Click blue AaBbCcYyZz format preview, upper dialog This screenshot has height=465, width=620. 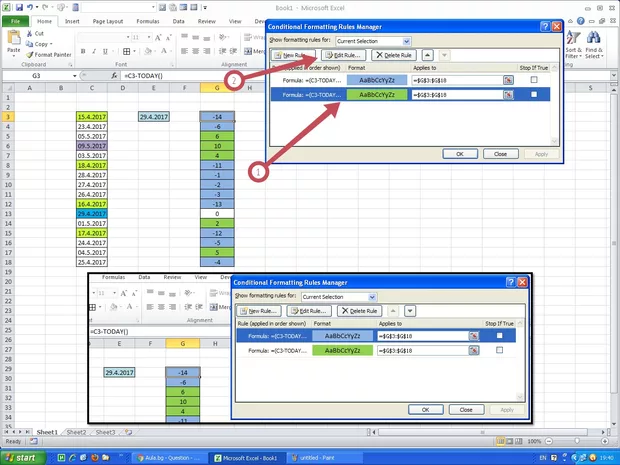[377, 80]
